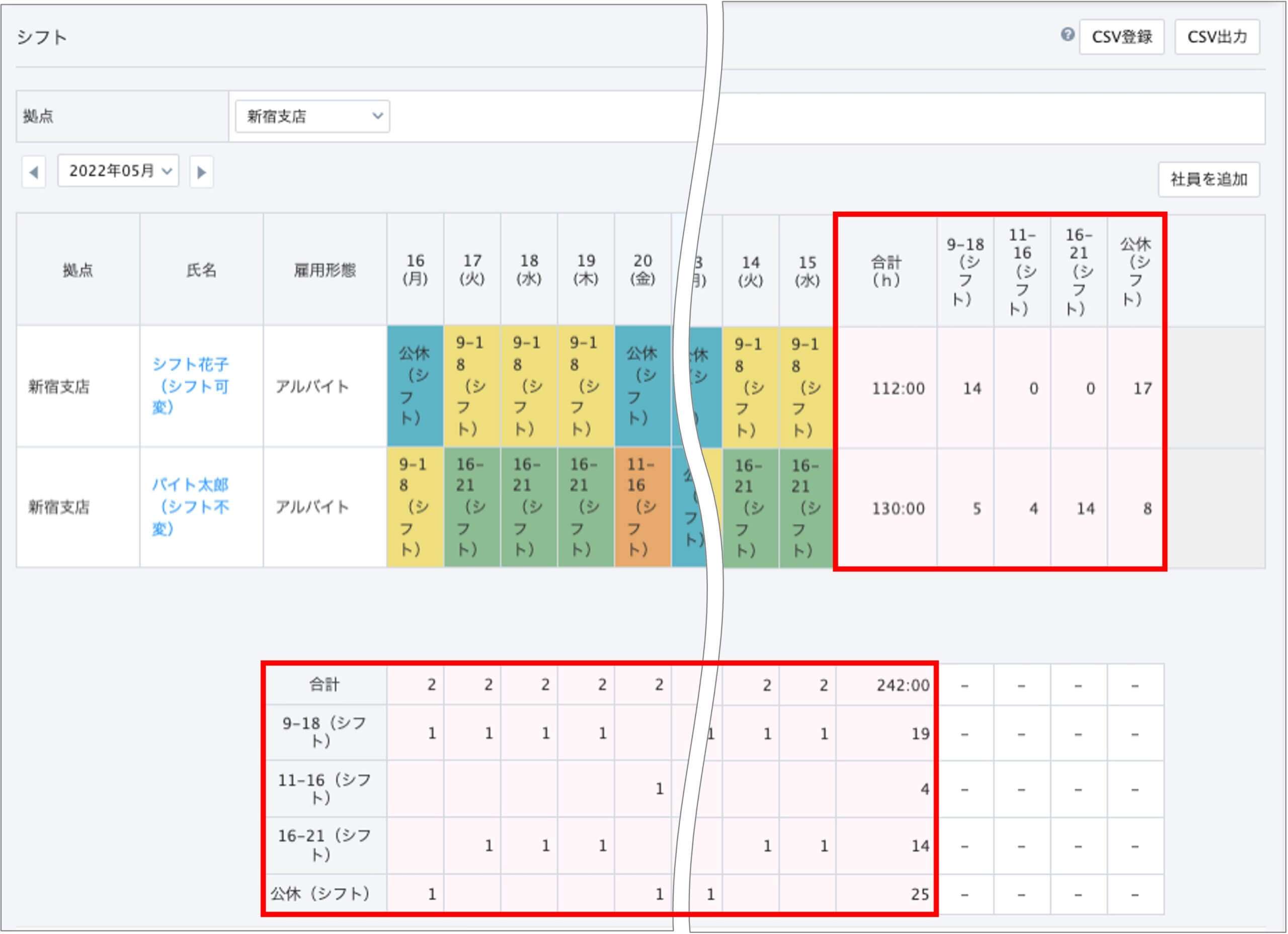The image size is (1288, 934).
Task: Click the 氏名 column header
Action: tap(202, 270)
